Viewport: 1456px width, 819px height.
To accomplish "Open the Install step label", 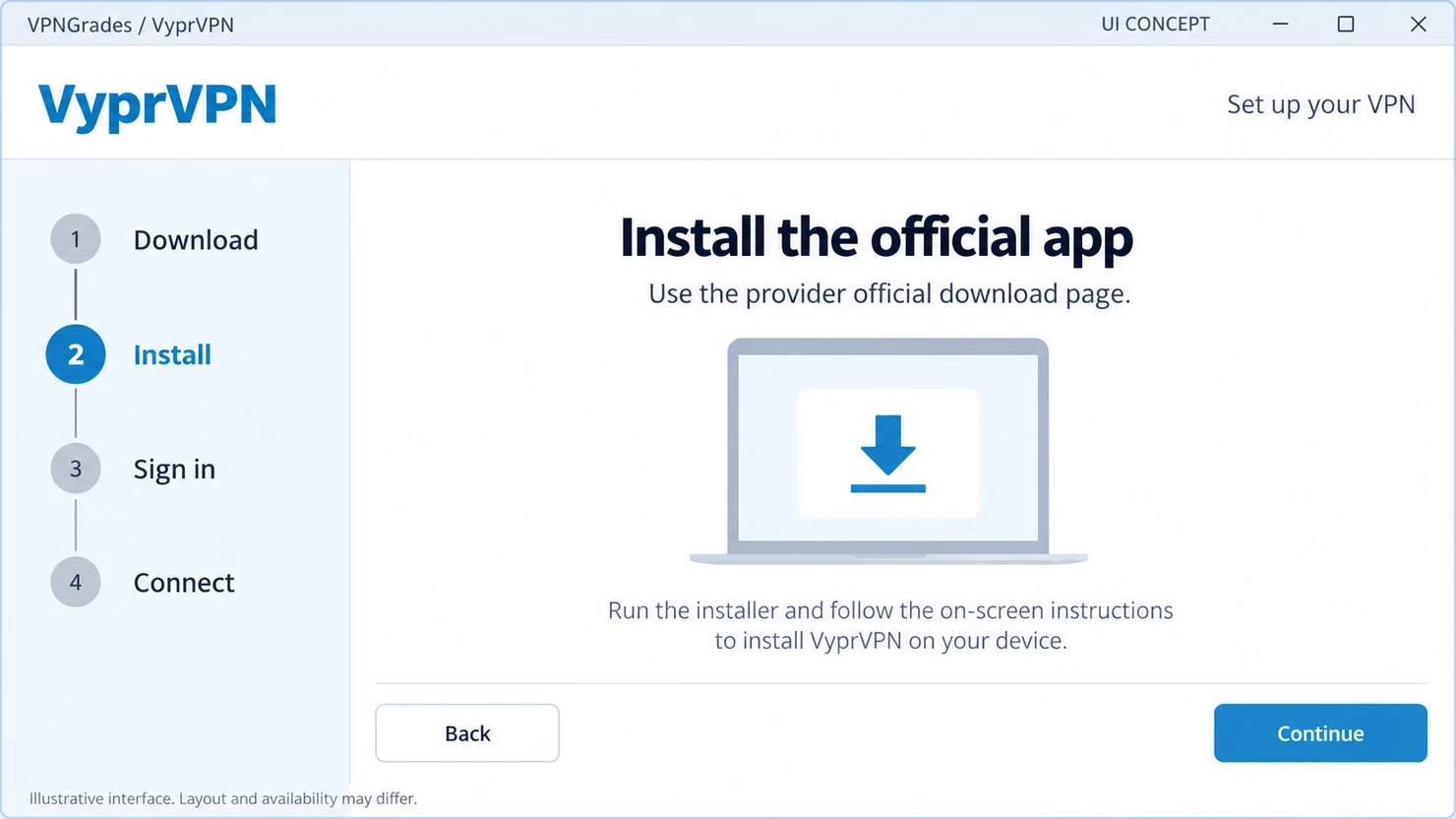I will click(x=172, y=354).
